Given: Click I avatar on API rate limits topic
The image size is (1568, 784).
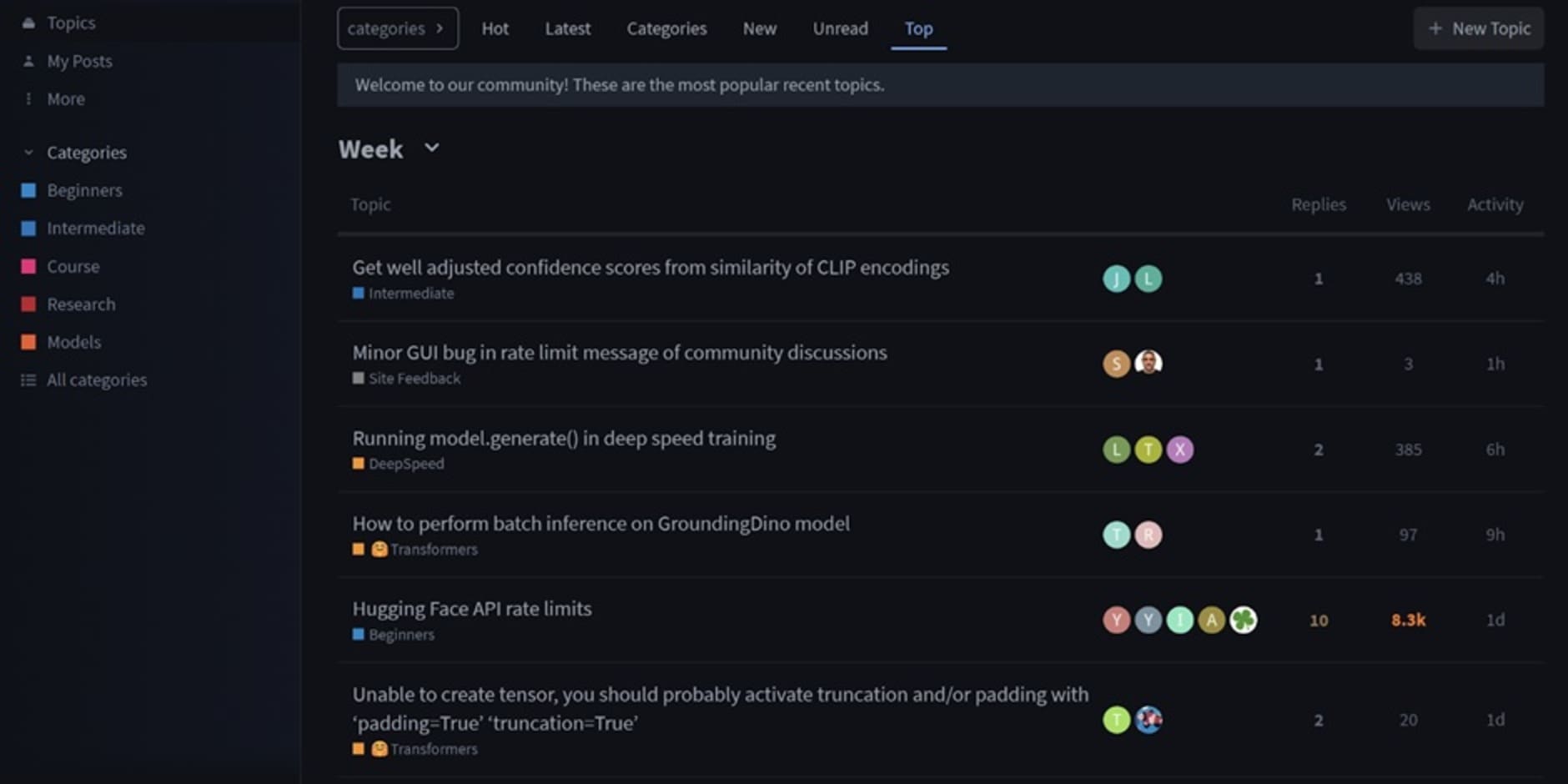Looking at the screenshot, I should tap(1179, 620).
